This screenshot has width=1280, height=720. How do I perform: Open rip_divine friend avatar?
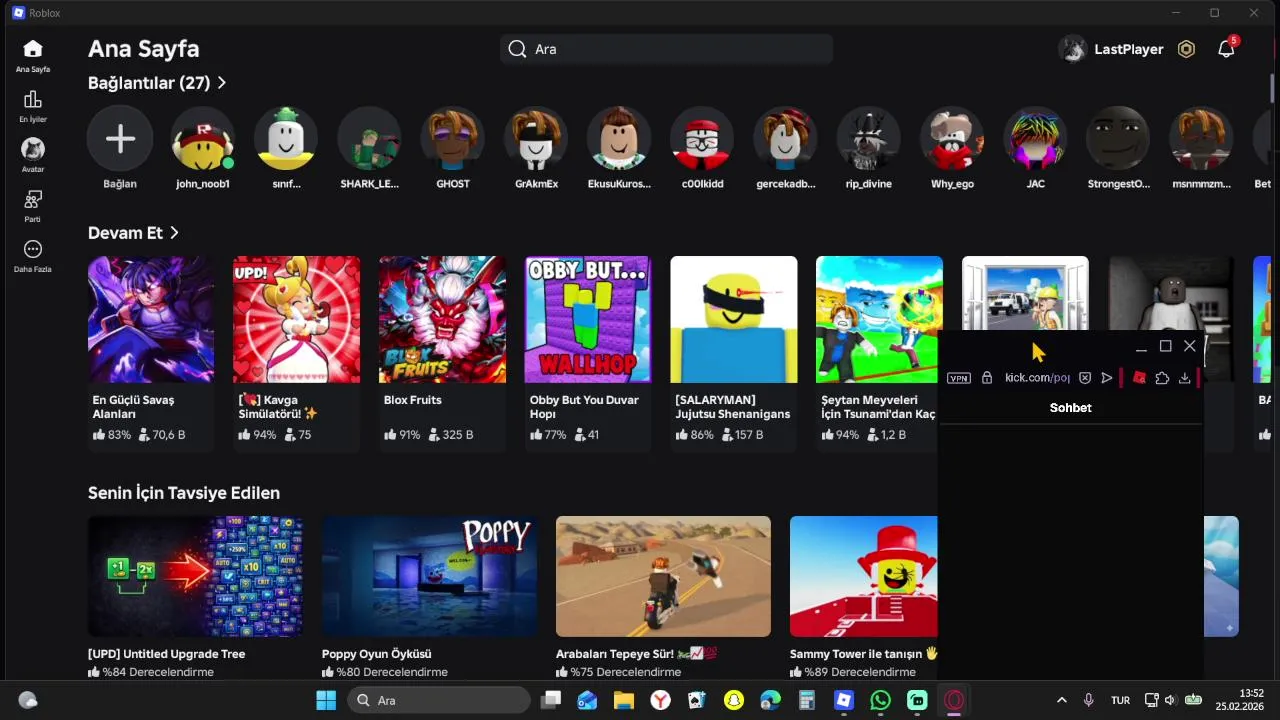coord(869,139)
